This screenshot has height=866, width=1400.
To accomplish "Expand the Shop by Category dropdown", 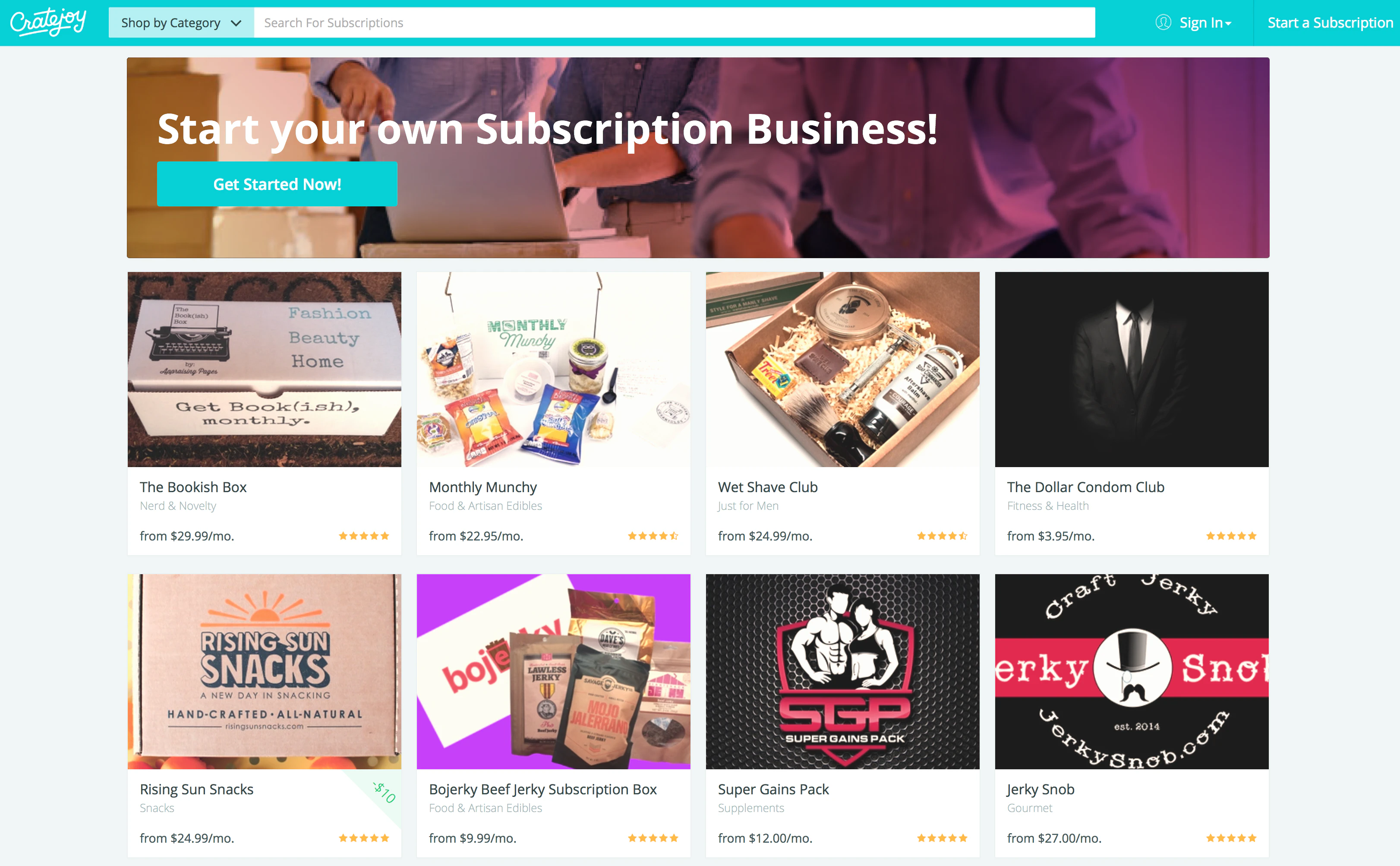I will tap(181, 23).
